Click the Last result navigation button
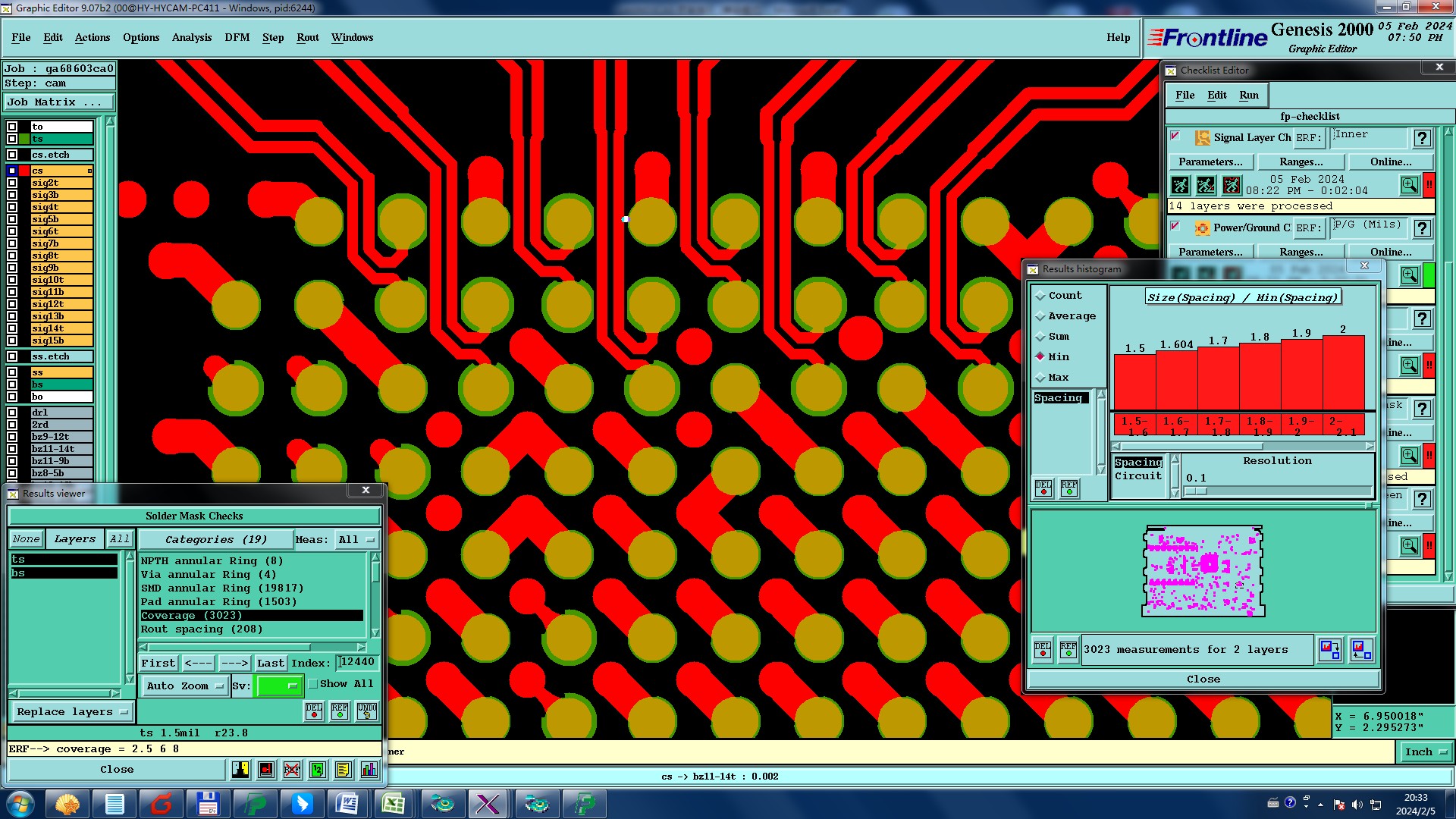The height and width of the screenshot is (819, 1456). point(270,663)
